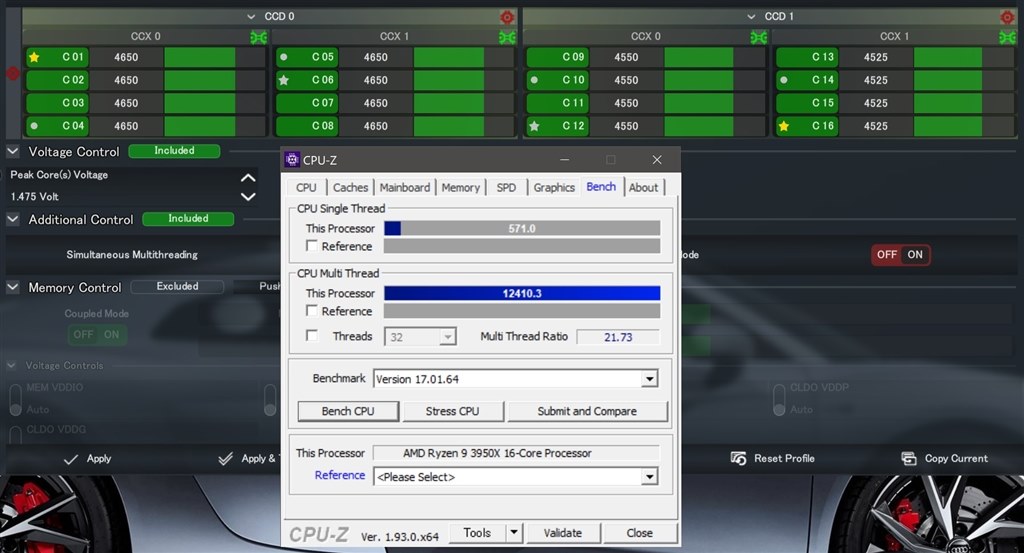Click the silver star on core C 12
Image resolution: width=1024 pixels, height=553 pixels.
click(534, 126)
